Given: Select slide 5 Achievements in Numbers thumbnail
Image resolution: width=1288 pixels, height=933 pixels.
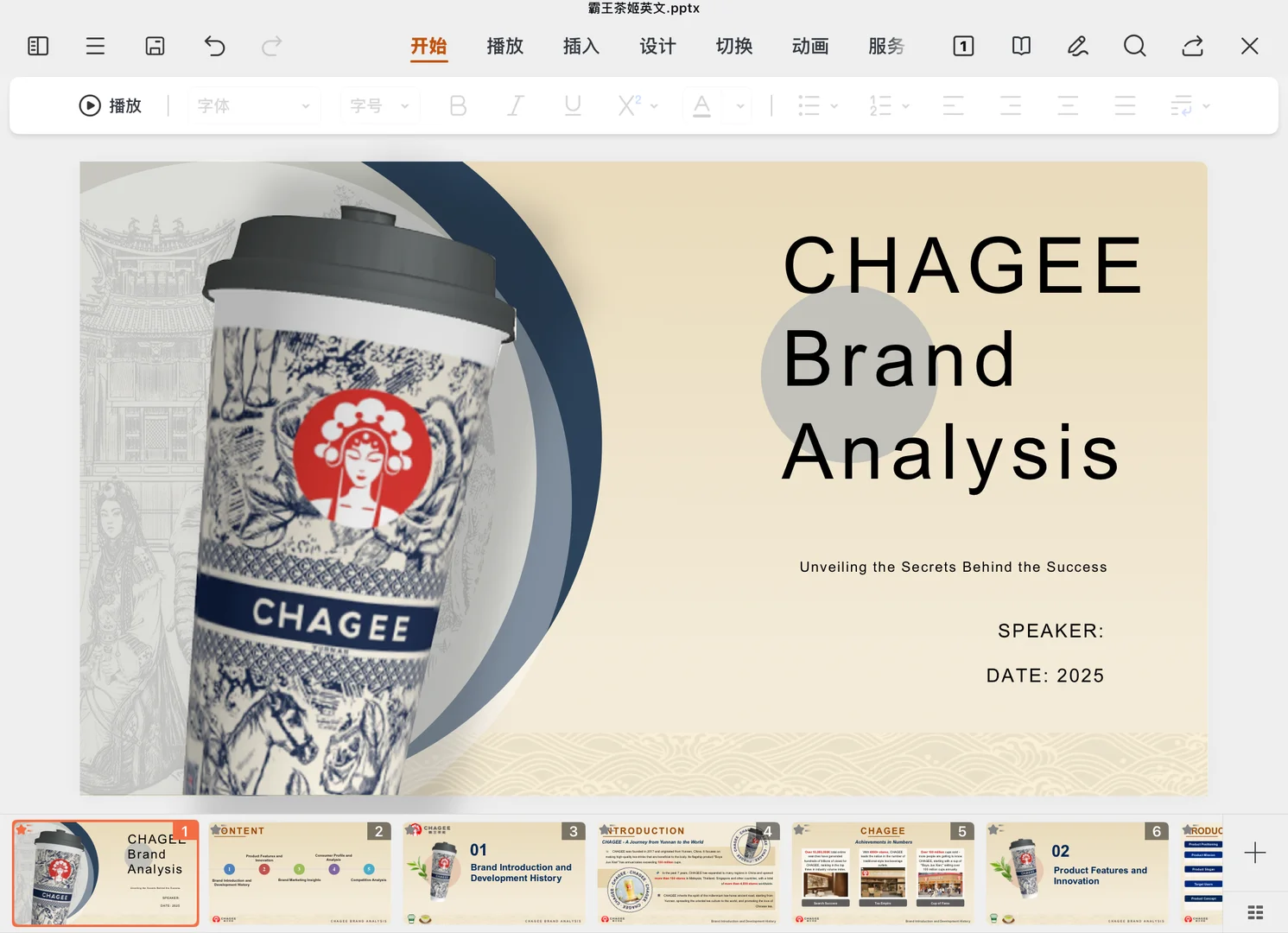Looking at the screenshot, I should 883,873.
